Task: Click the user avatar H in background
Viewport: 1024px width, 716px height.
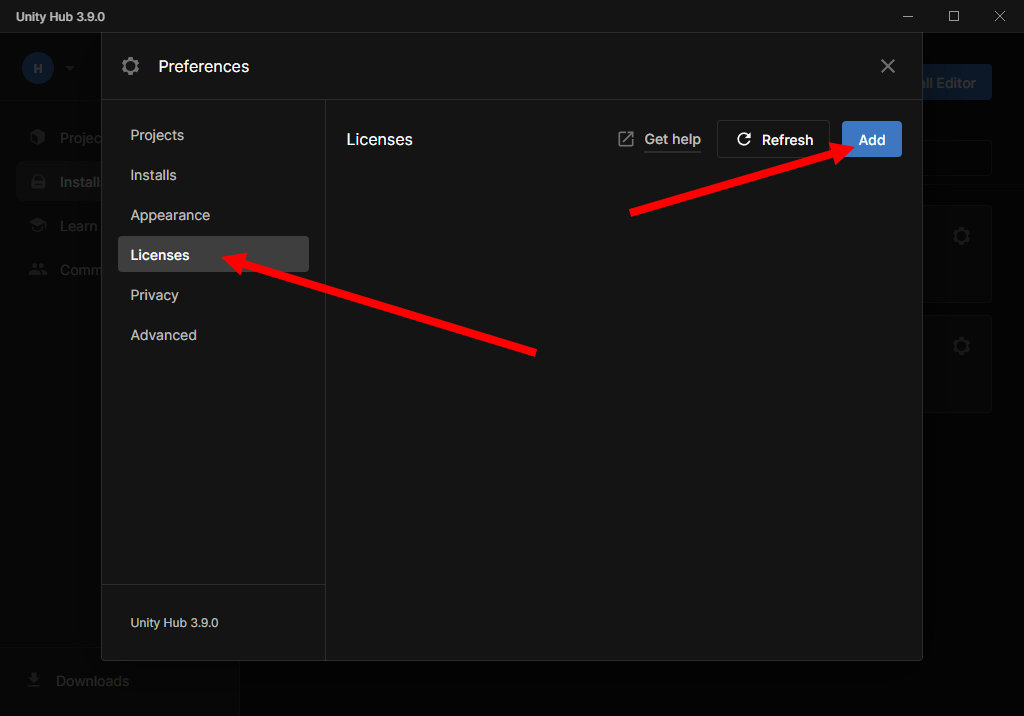Action: click(x=38, y=68)
